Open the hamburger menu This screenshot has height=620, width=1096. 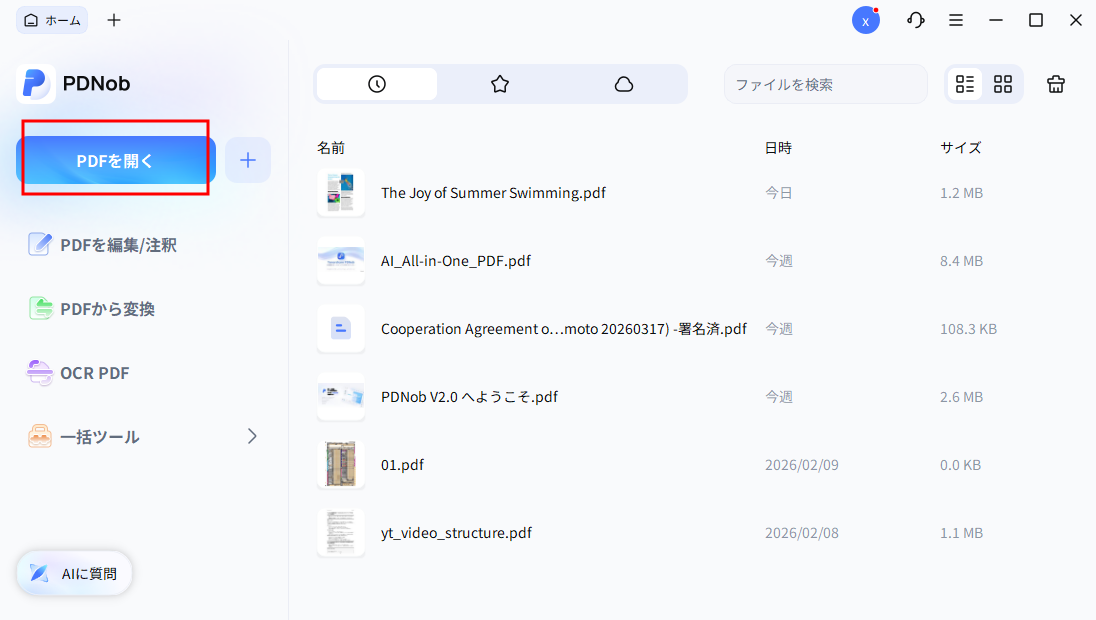pos(956,19)
